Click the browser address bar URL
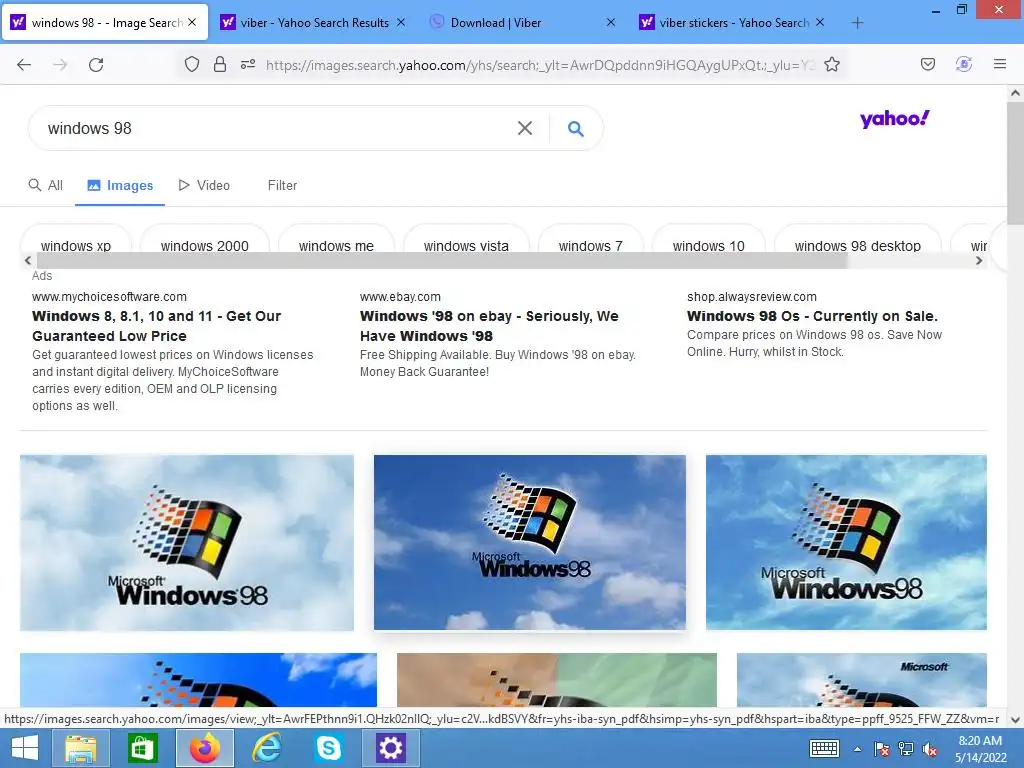The image size is (1024, 768). (x=540, y=65)
